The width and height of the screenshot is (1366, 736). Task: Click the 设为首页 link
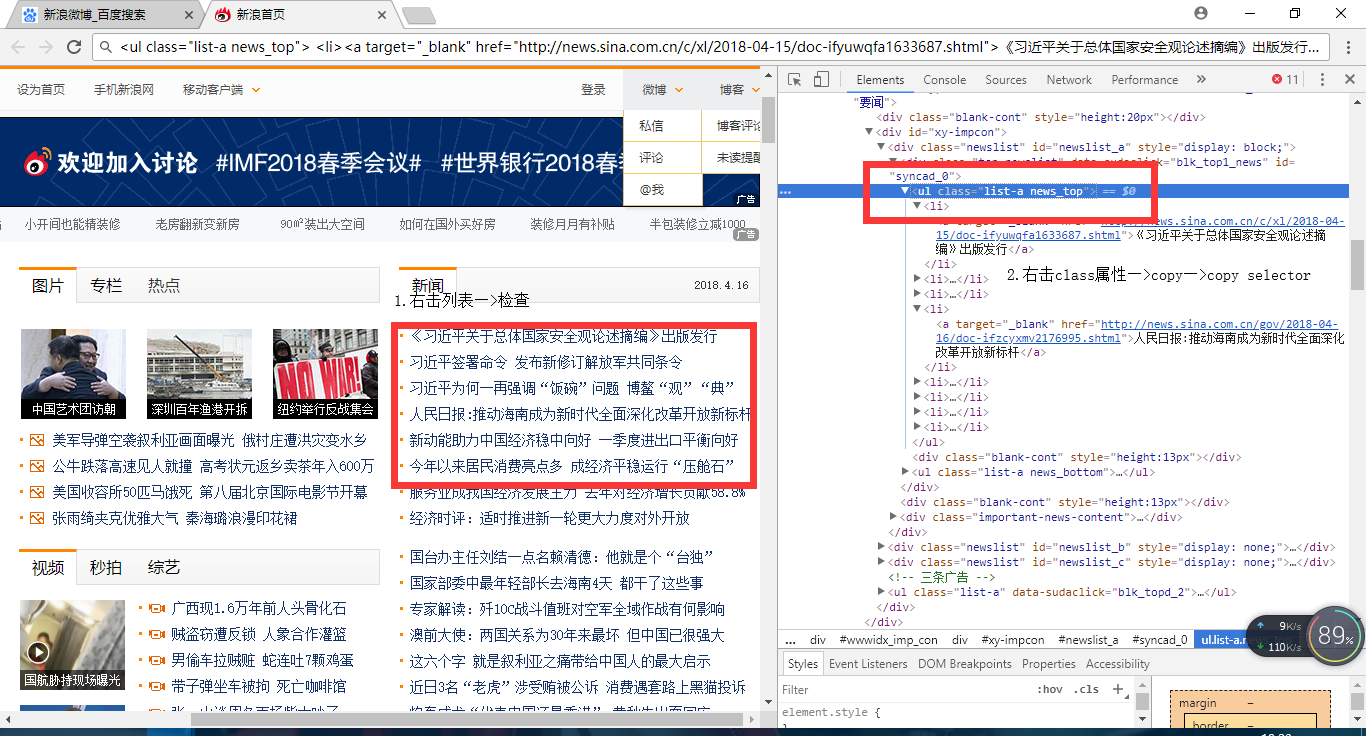coord(41,90)
